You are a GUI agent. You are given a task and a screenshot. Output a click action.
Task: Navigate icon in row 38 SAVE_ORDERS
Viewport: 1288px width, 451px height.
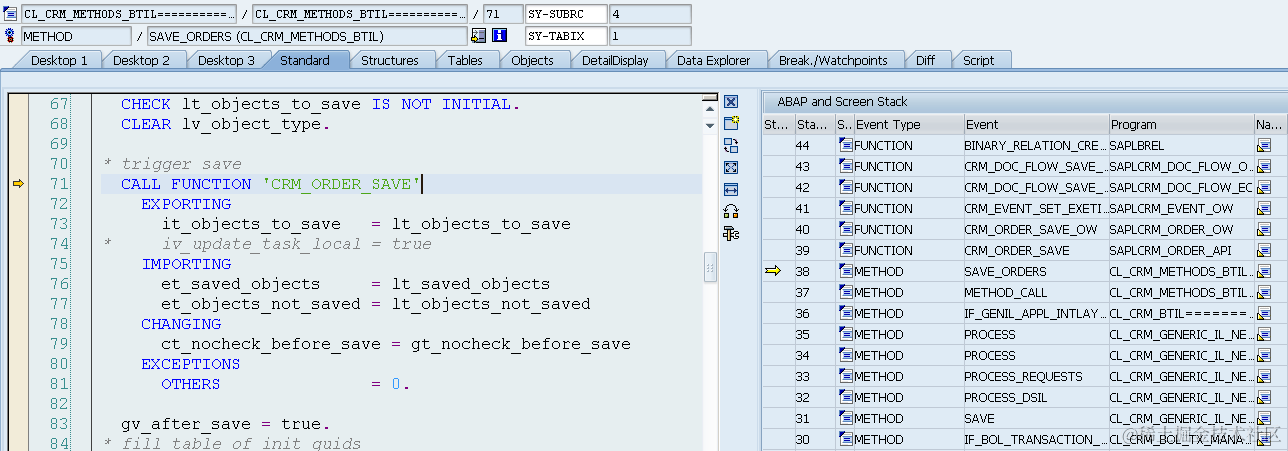[x=1264, y=271]
